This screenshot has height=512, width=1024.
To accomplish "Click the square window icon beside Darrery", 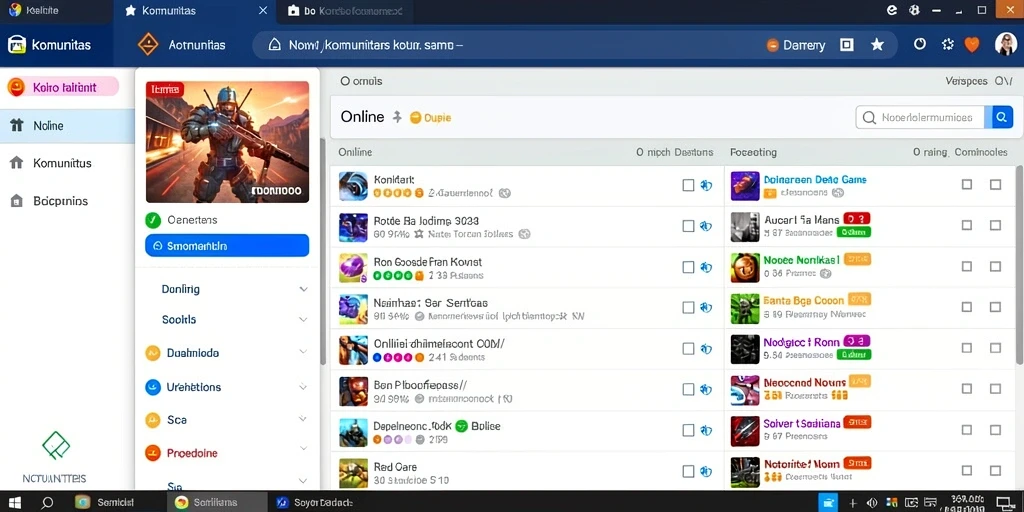I will click(x=846, y=44).
